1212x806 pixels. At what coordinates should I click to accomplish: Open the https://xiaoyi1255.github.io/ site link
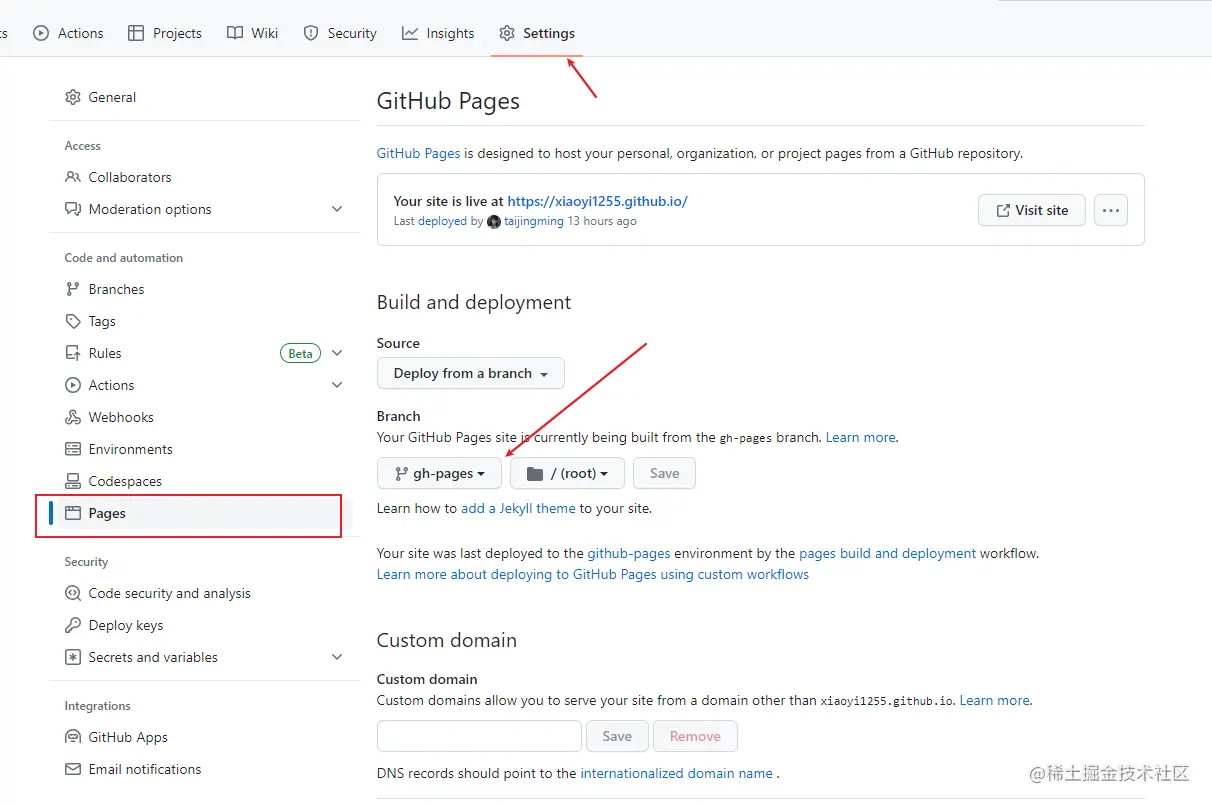tap(597, 201)
